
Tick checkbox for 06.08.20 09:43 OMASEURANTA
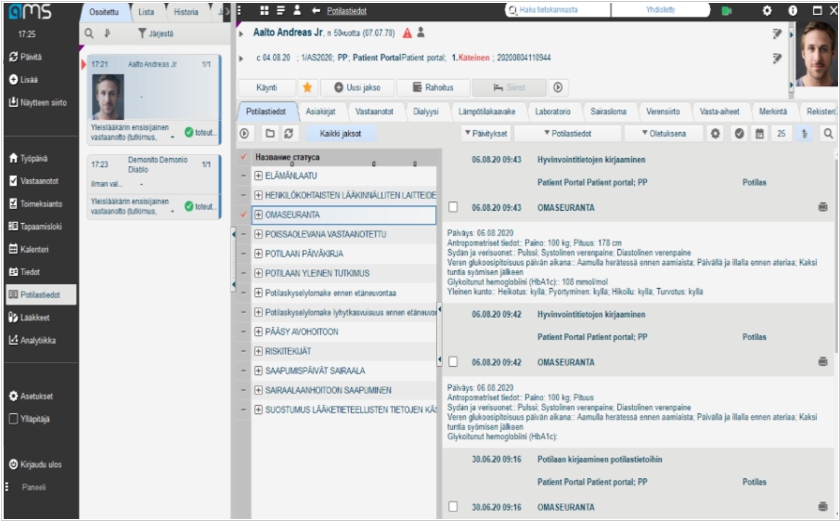453,207
